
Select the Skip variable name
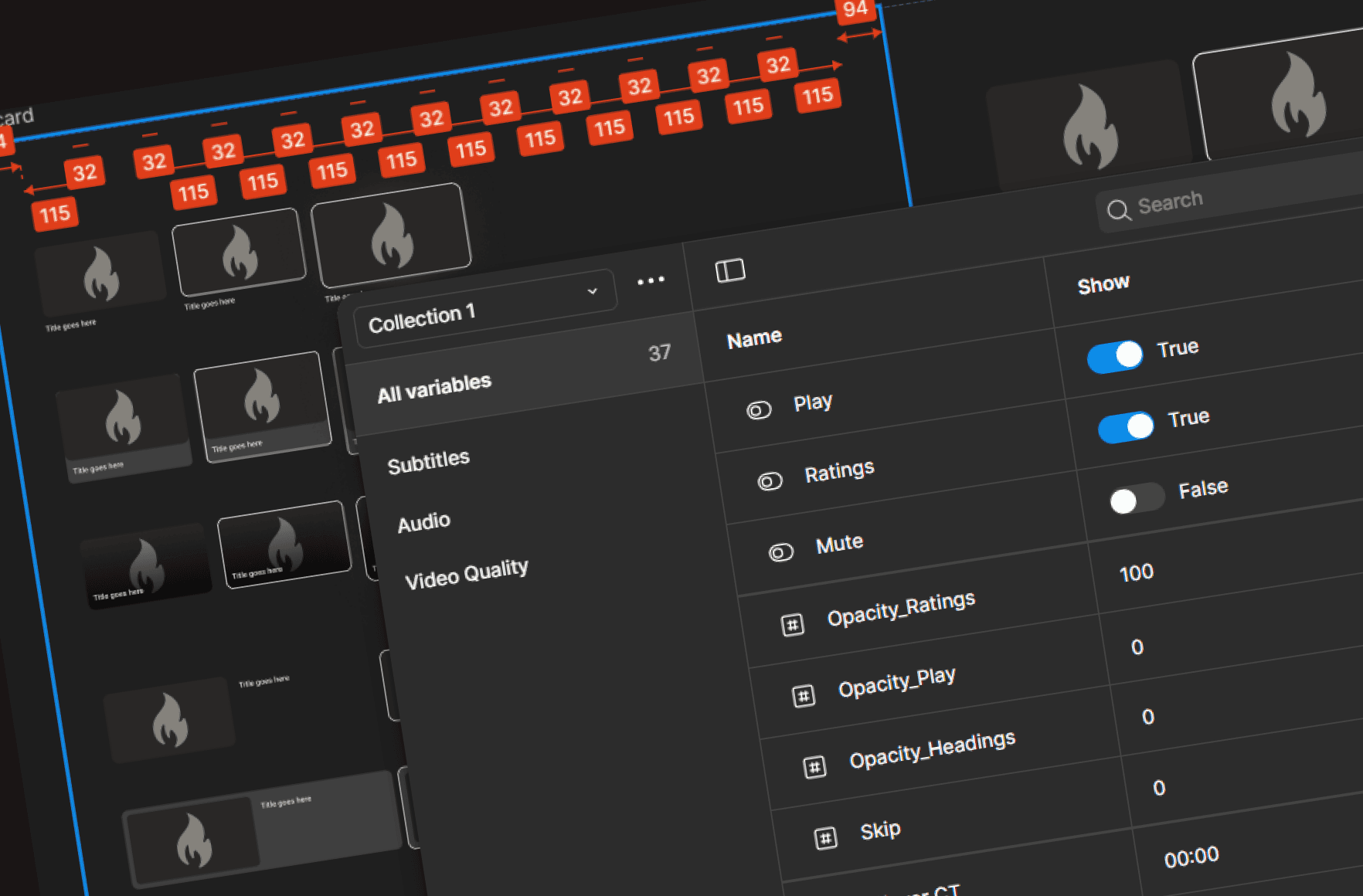point(880,831)
